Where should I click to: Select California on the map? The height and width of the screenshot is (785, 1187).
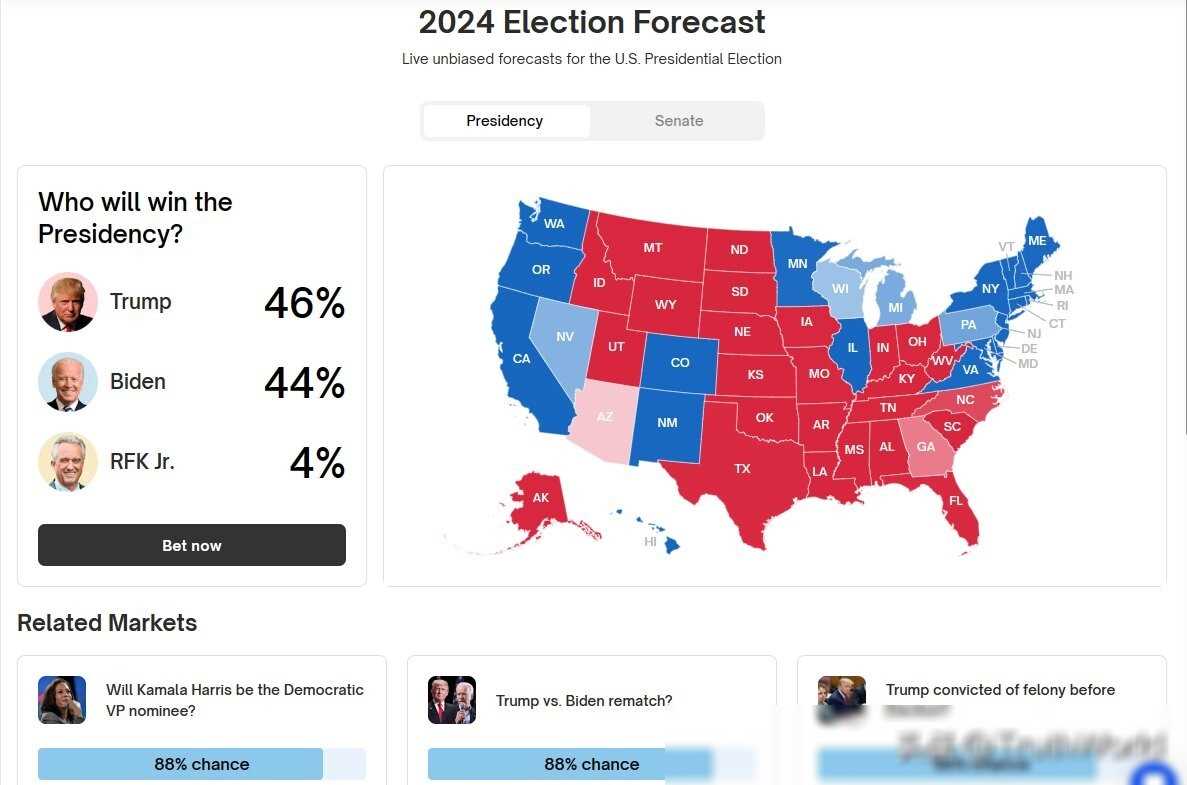click(521, 358)
